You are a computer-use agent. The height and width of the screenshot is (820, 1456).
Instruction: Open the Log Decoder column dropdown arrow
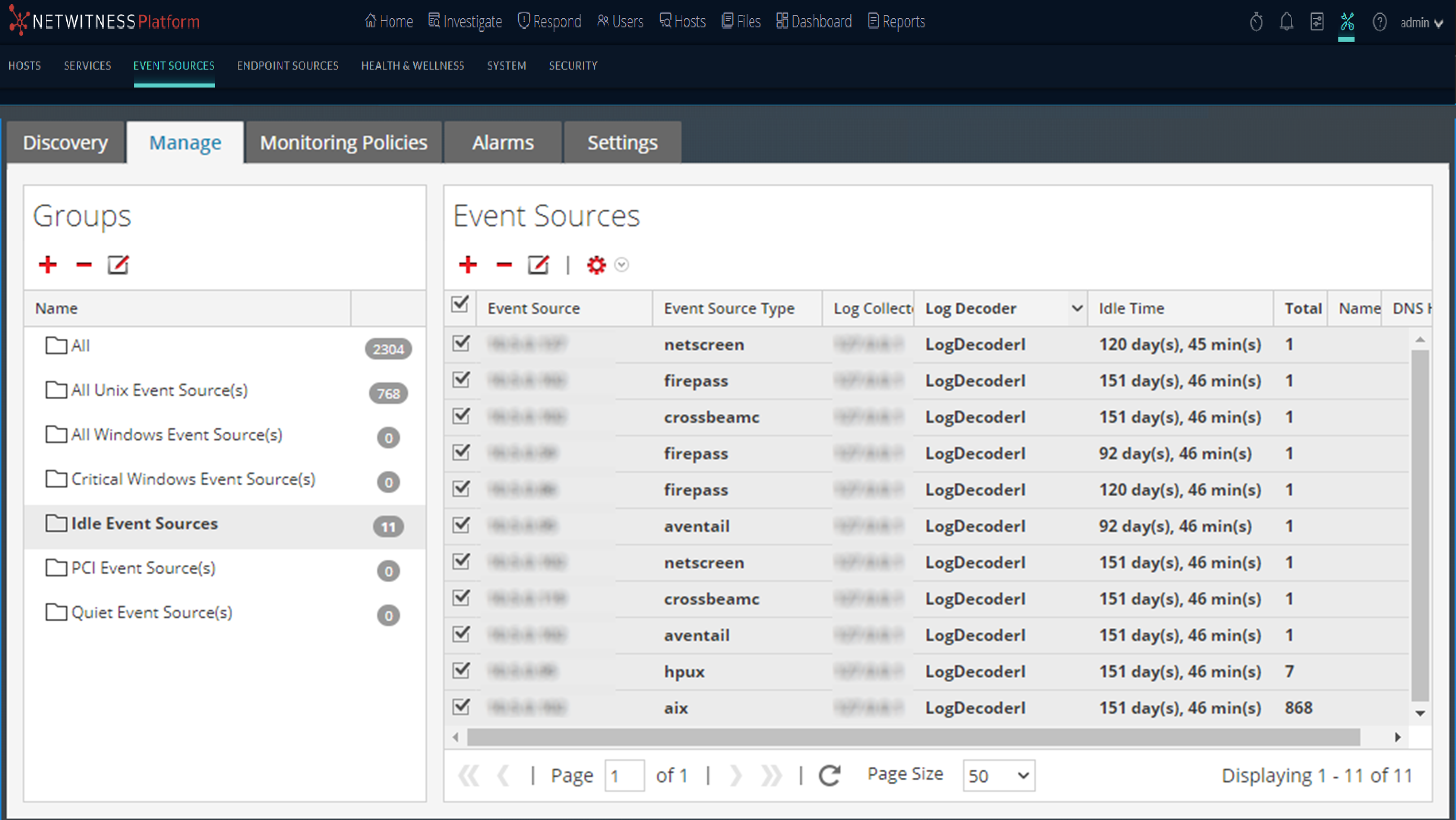[x=1077, y=308]
